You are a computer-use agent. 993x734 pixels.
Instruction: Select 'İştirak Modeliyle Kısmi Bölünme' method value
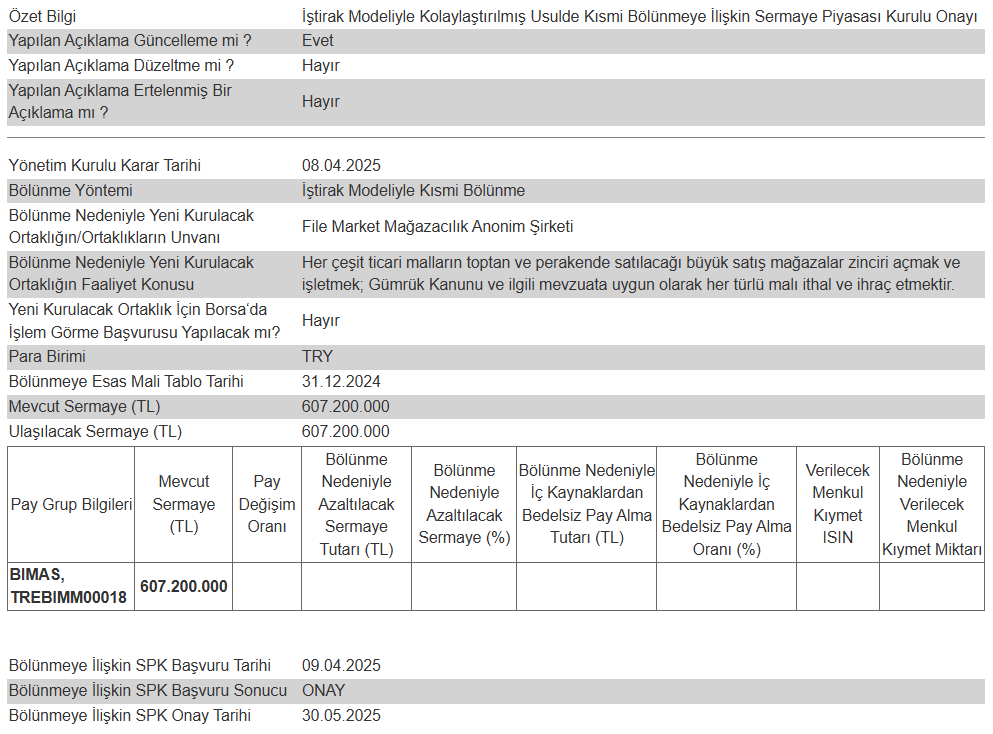(413, 191)
